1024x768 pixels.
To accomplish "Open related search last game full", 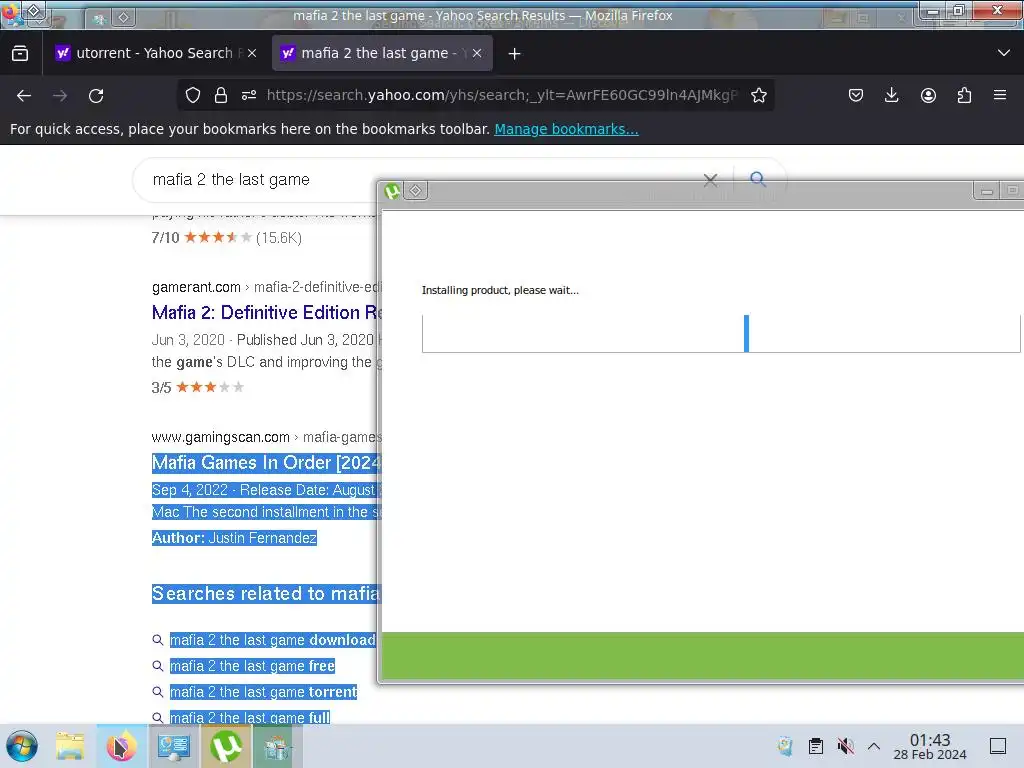I will coord(249,718).
